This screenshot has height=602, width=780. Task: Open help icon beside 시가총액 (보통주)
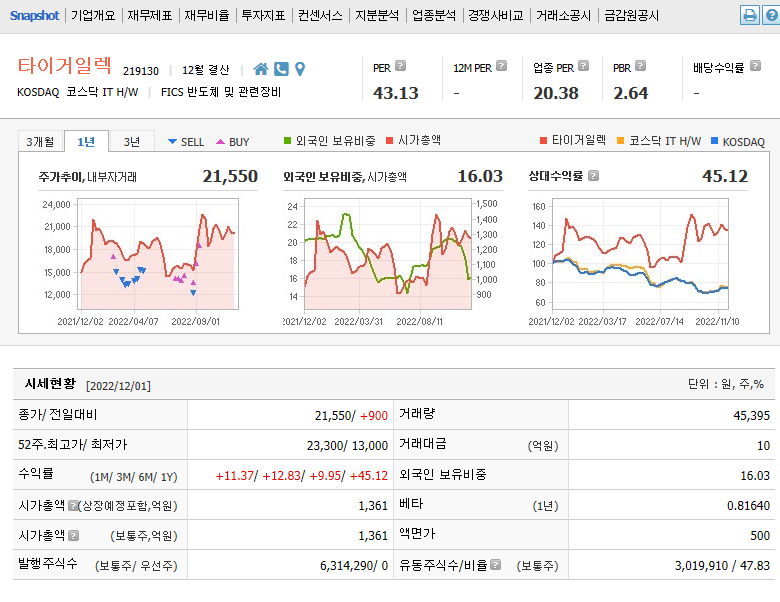pos(74,535)
